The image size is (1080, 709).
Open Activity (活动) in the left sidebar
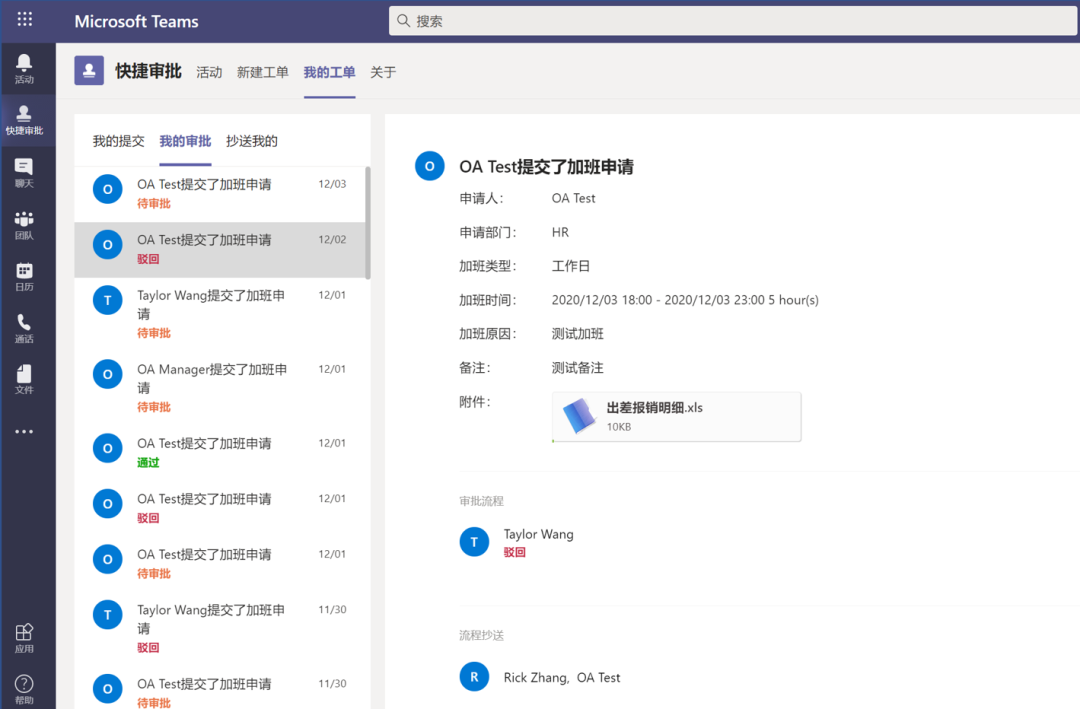point(24,69)
